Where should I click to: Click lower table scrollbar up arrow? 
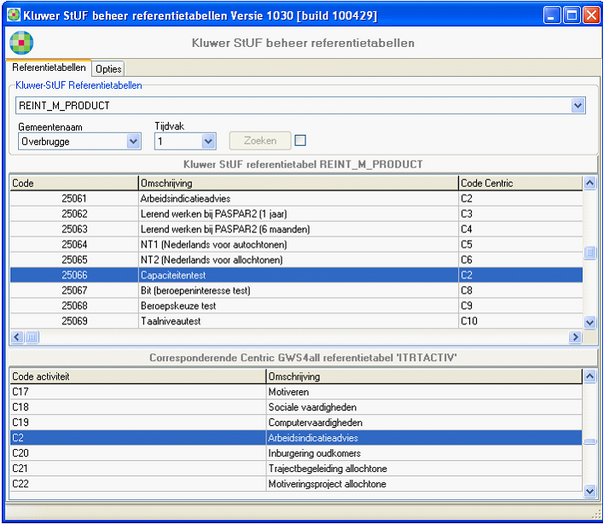click(x=589, y=376)
